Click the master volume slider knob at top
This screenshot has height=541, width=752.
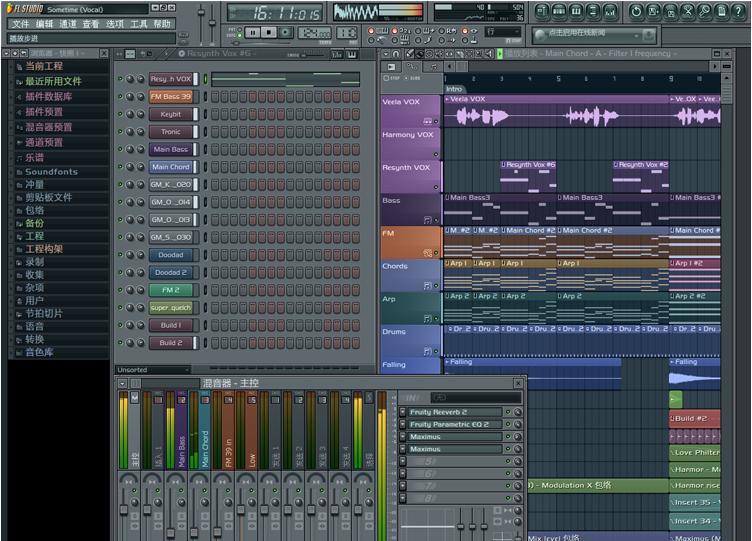coord(201,11)
